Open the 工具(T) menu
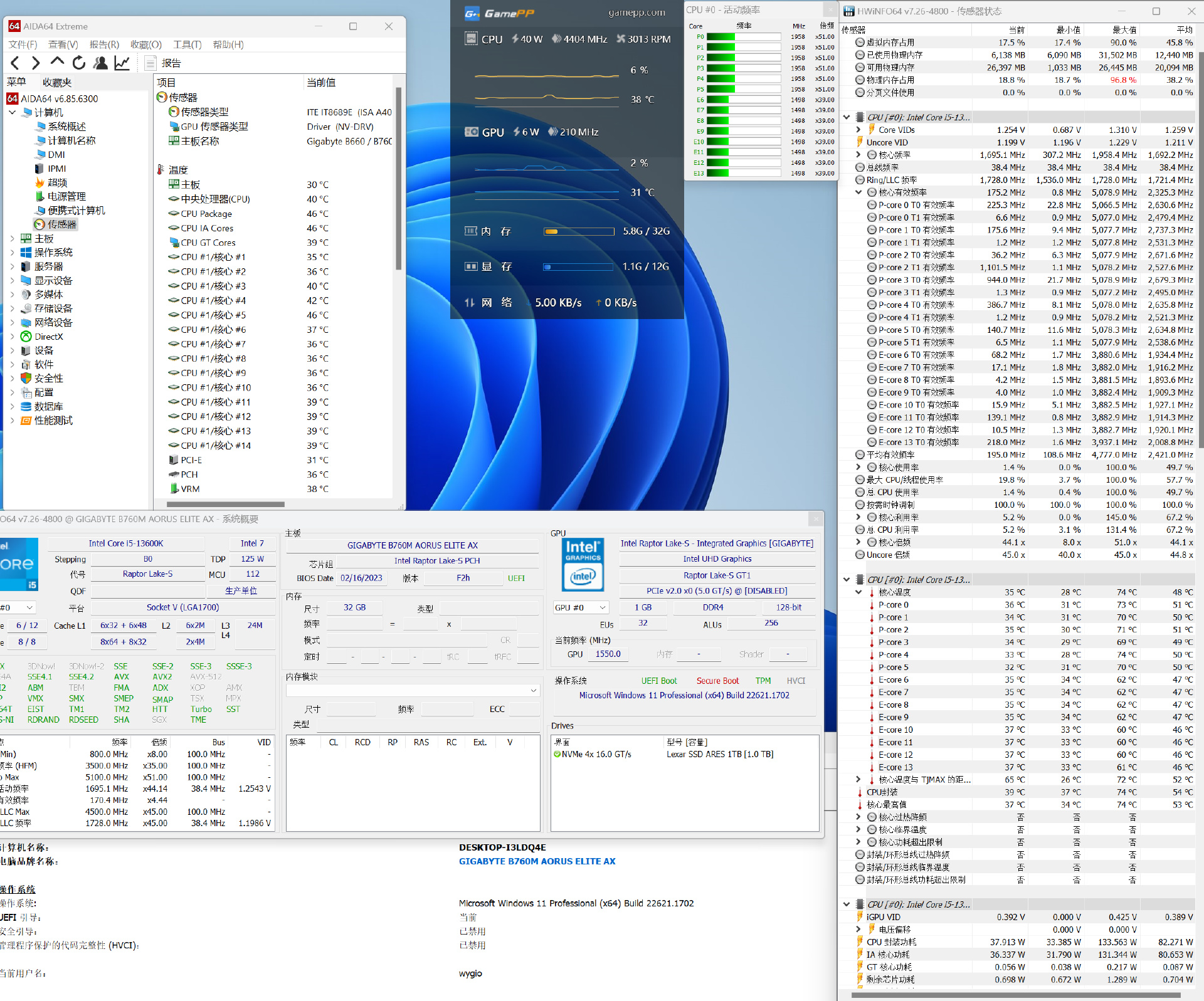This screenshot has width=1204, height=1001. coord(187,45)
